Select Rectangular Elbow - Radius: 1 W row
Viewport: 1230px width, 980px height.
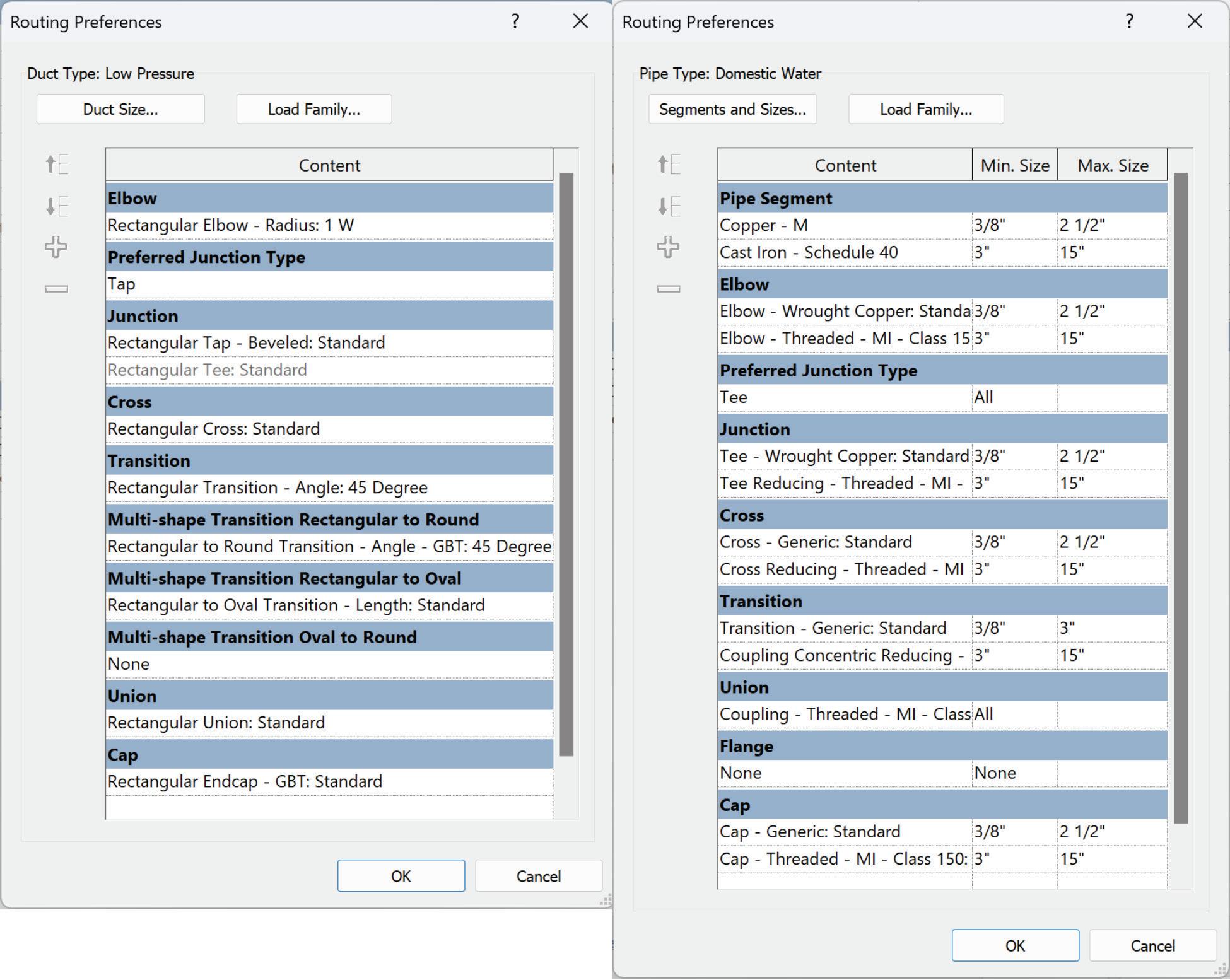(329, 226)
